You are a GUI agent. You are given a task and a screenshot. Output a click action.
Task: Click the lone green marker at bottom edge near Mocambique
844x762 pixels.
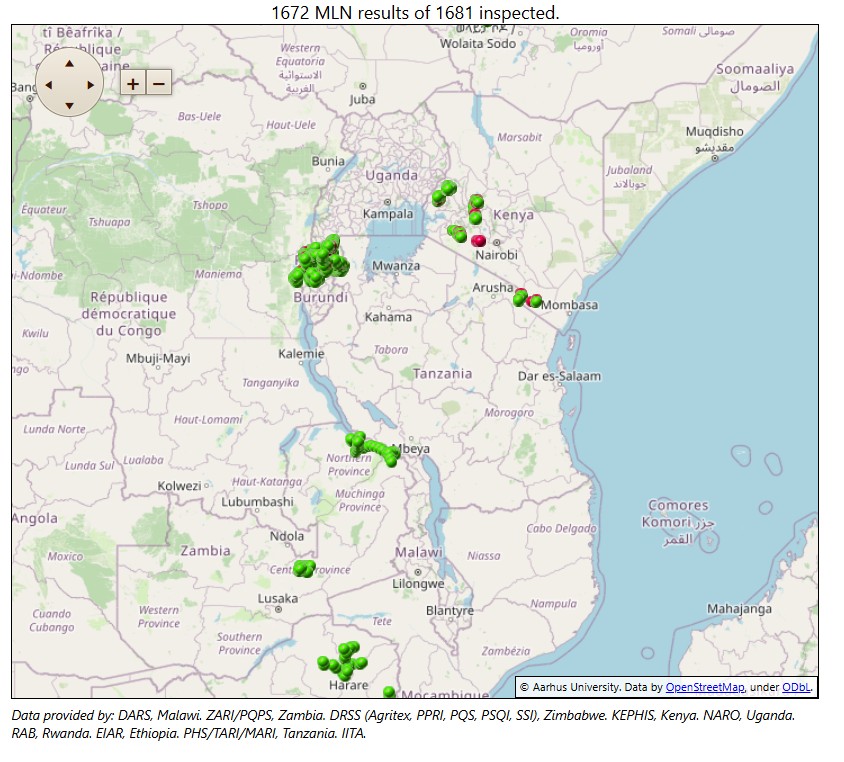pyautogui.click(x=389, y=693)
